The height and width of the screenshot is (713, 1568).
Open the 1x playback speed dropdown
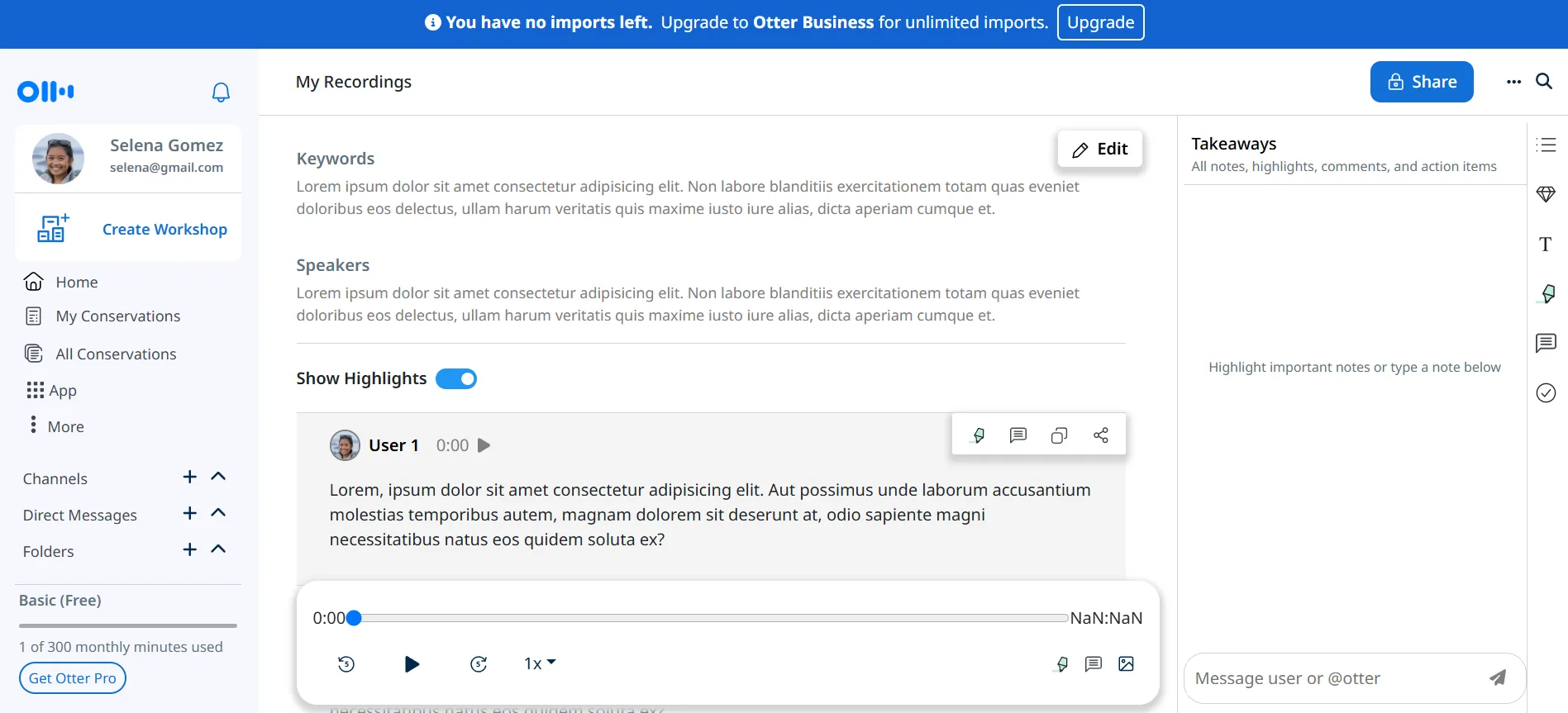[x=540, y=663]
